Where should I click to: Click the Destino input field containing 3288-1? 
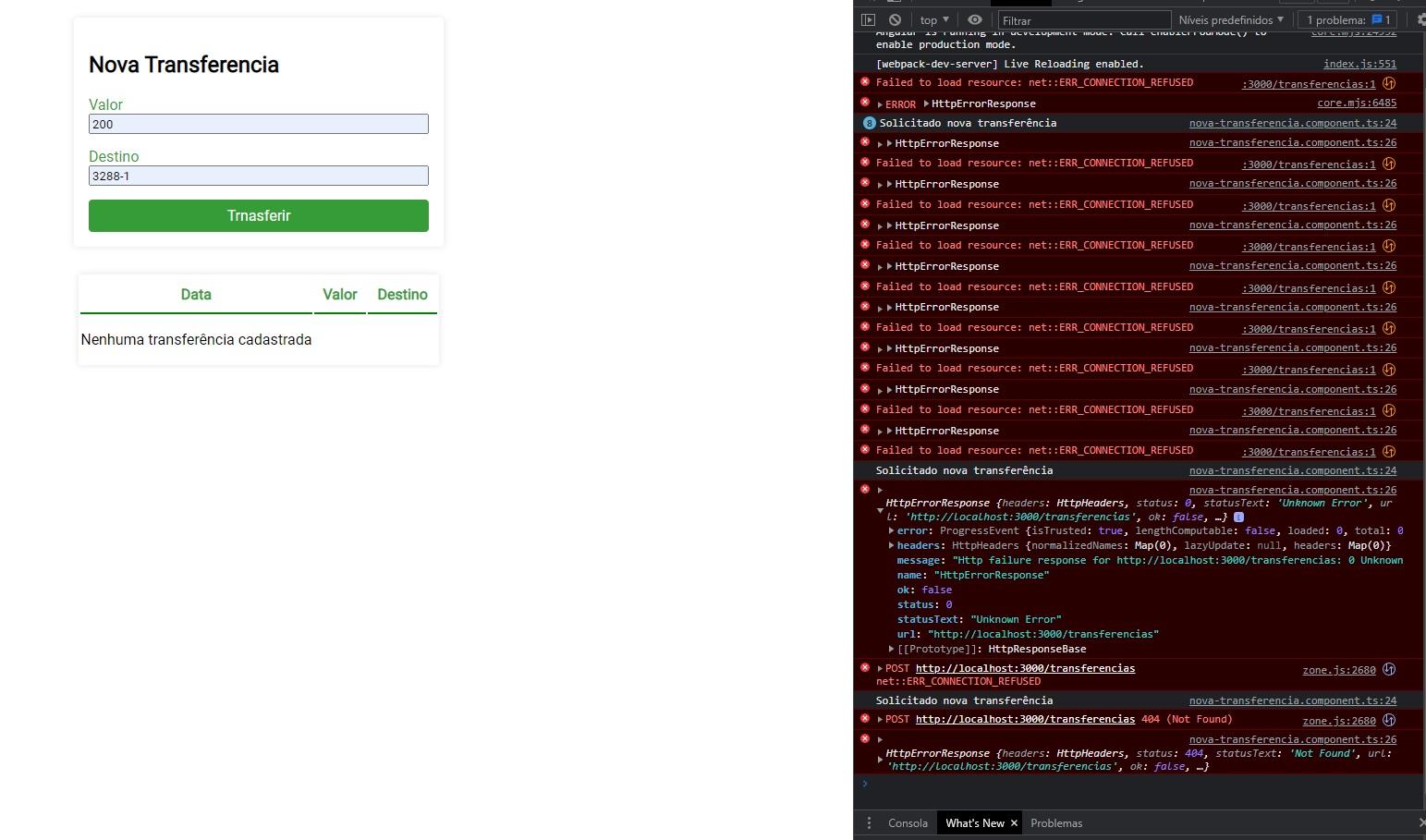[259, 176]
